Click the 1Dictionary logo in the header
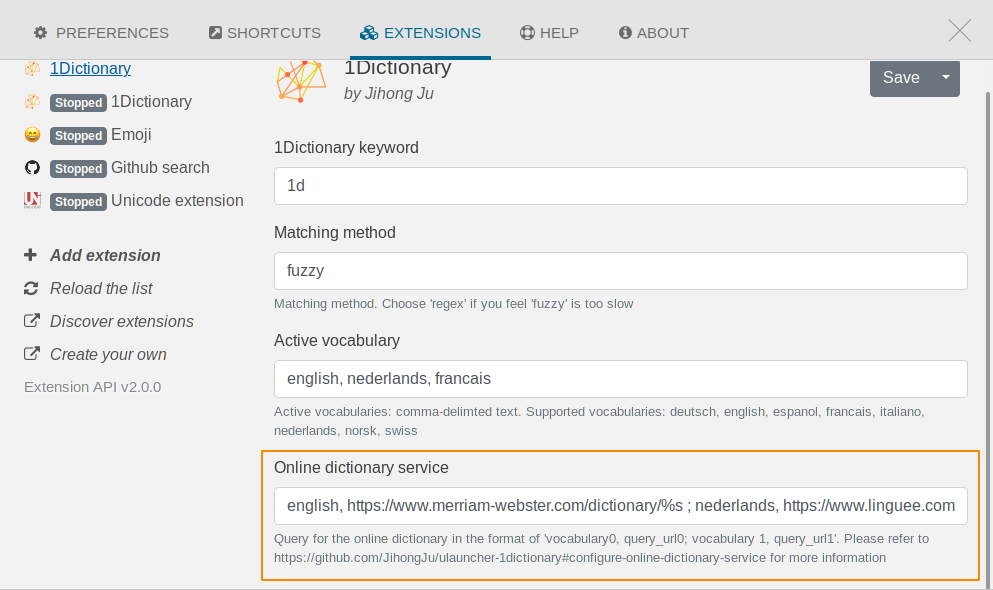 point(301,81)
